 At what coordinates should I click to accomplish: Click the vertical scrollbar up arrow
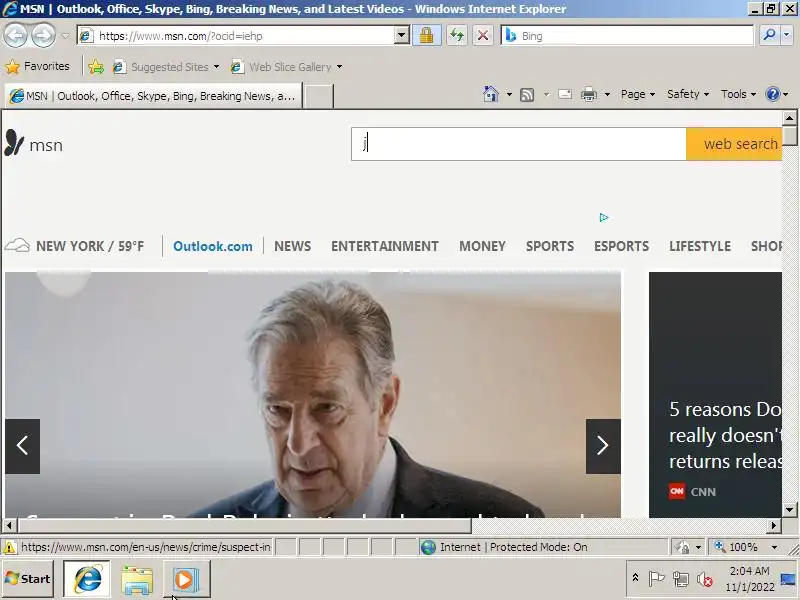pos(789,118)
